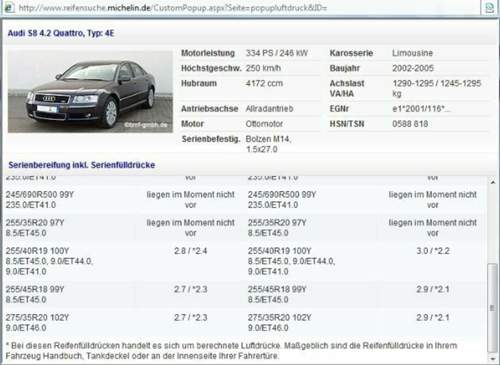
Task: Click the michelin.de URL in the address bar
Action: [173, 8]
